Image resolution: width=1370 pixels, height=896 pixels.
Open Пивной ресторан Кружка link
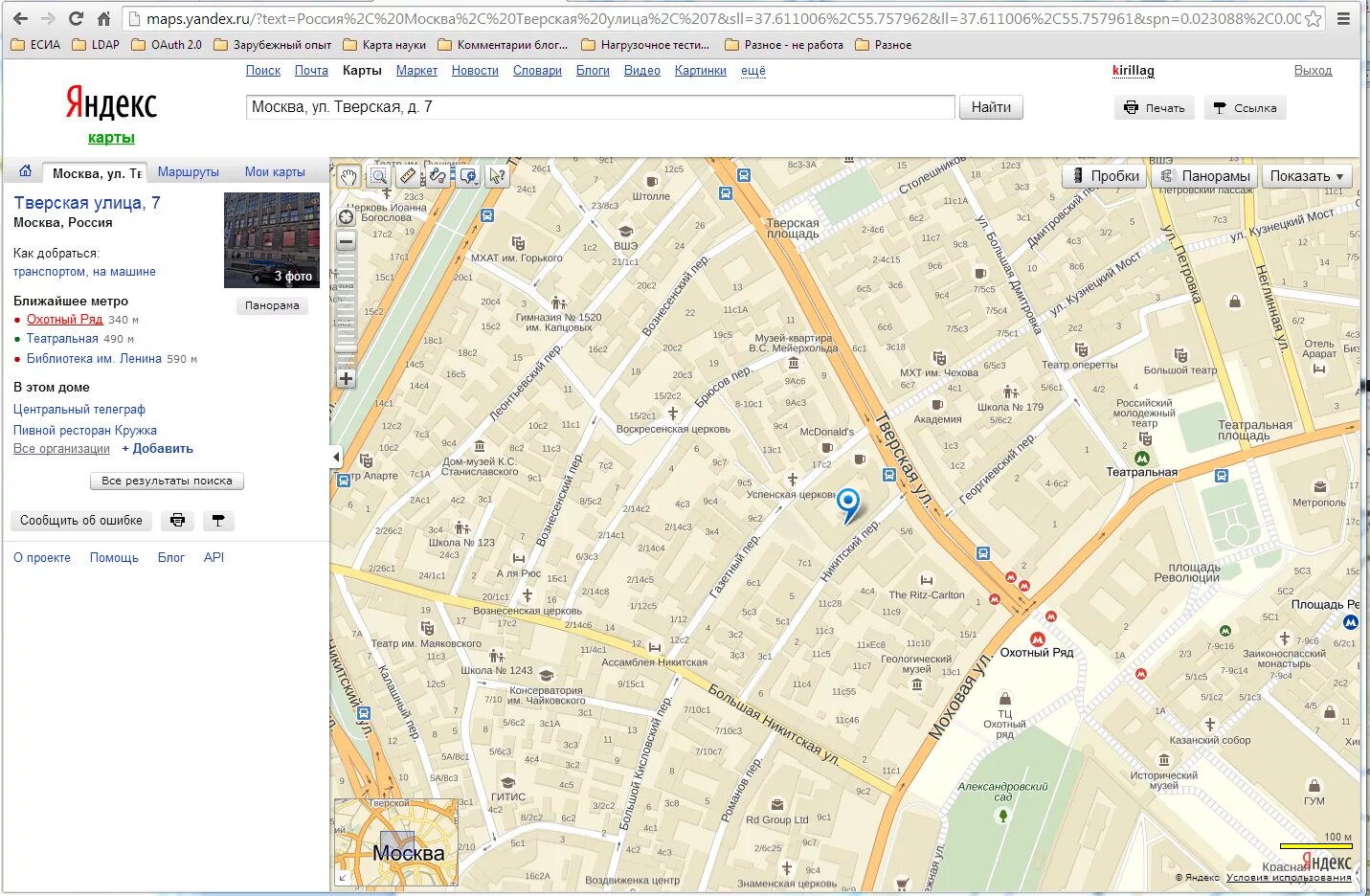pyautogui.click(x=85, y=431)
